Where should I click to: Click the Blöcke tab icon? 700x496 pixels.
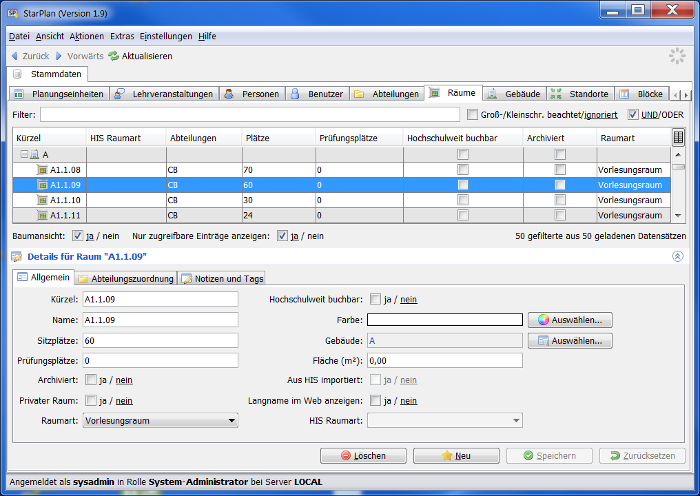click(624, 94)
